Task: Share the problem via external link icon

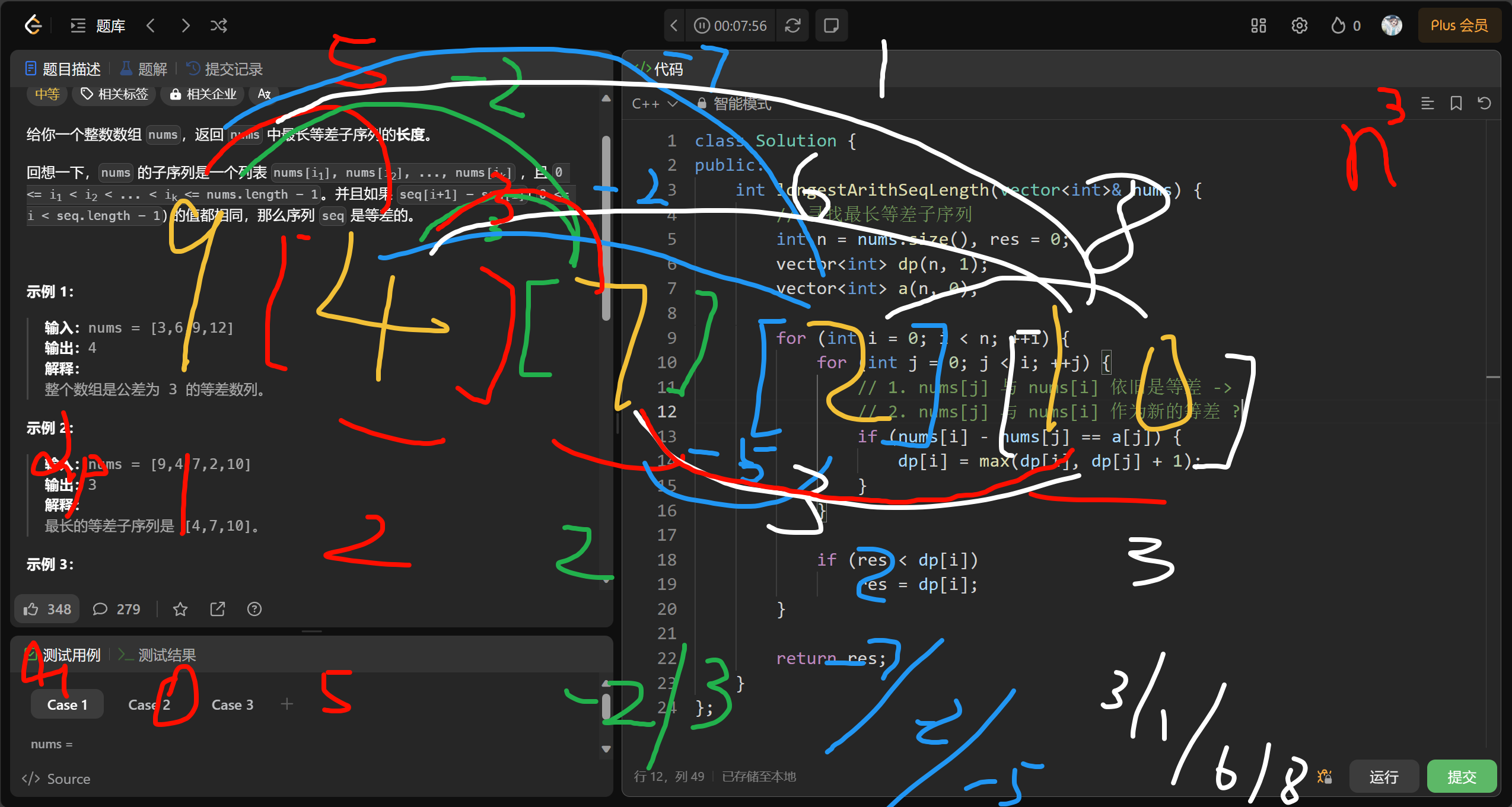Action: coord(218,609)
